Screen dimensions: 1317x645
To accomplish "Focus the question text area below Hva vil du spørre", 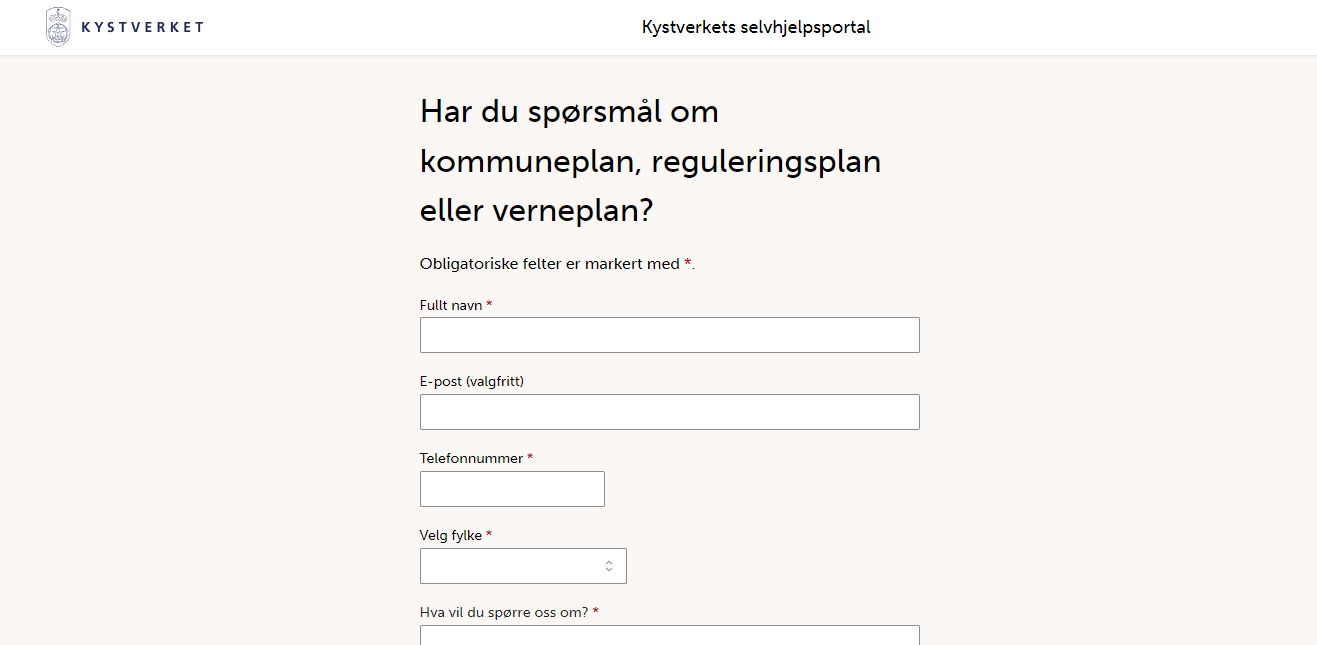I will click(669, 635).
